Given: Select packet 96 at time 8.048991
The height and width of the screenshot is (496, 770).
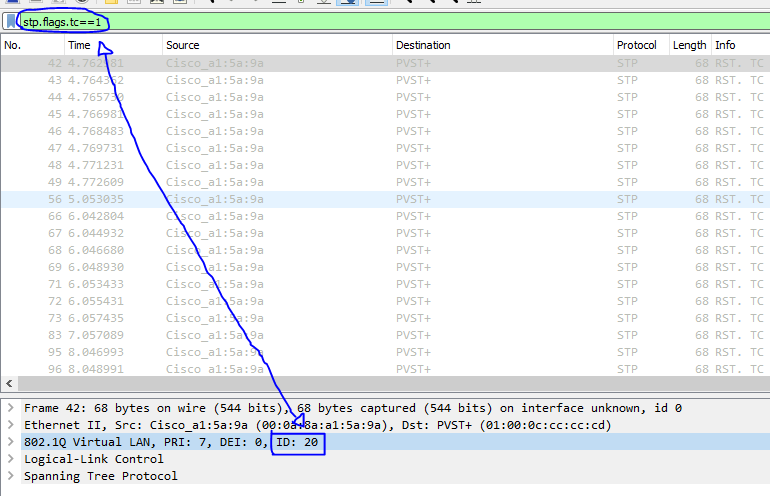Looking at the screenshot, I should pos(385,369).
